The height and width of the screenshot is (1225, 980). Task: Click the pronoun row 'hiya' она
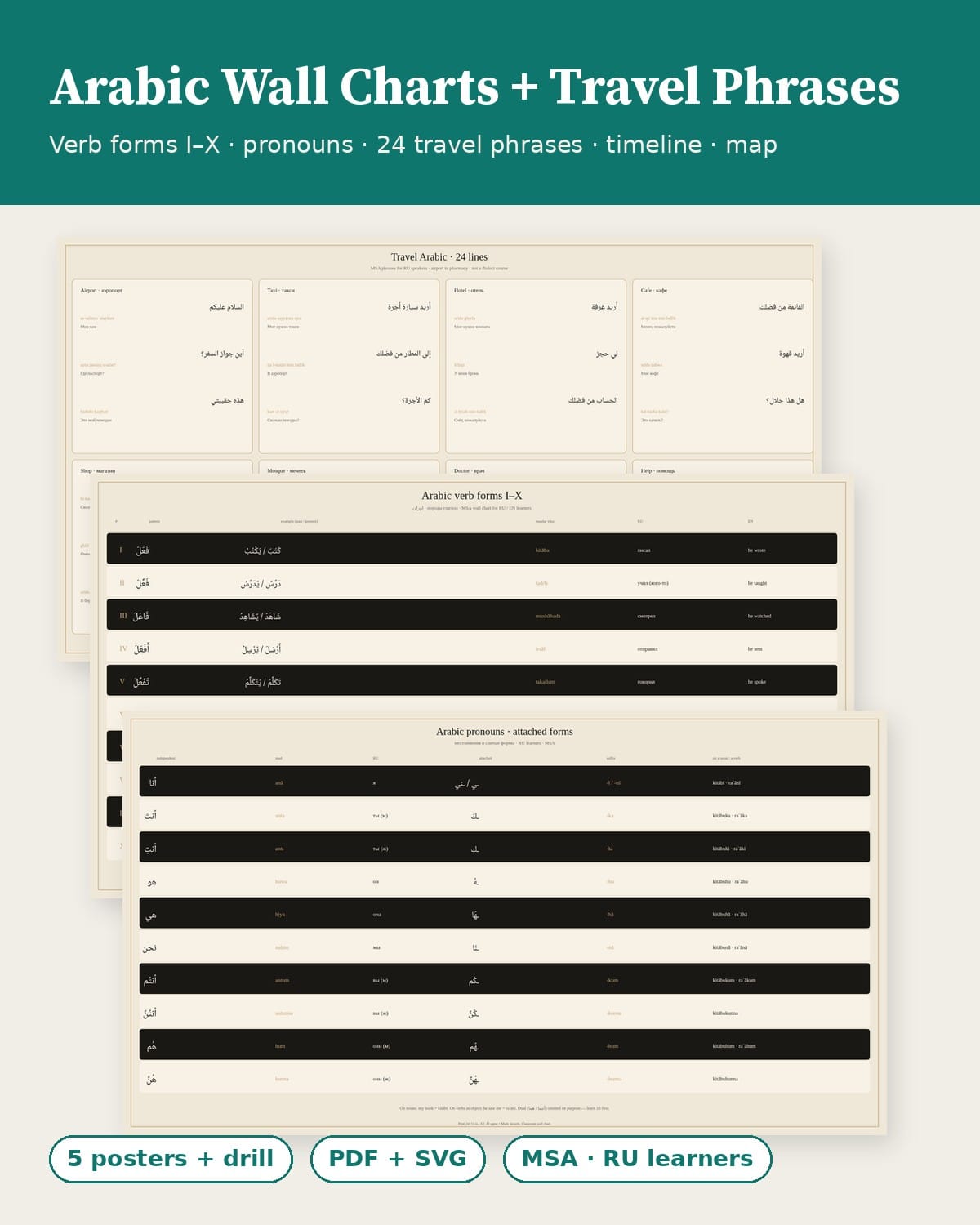(505, 913)
